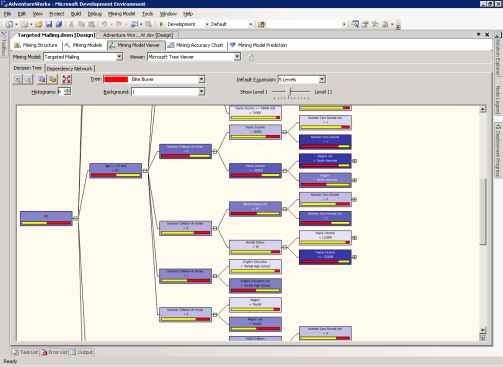The width and height of the screenshot is (503, 367).
Task: Open the Task List bottom tab
Action: point(25,352)
